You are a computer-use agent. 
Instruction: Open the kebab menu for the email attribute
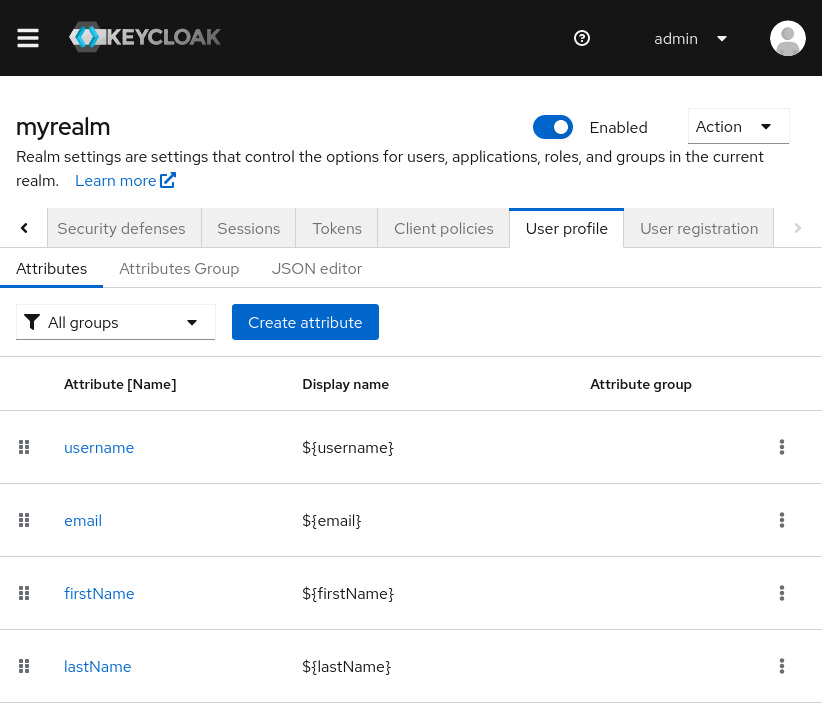[x=782, y=520]
